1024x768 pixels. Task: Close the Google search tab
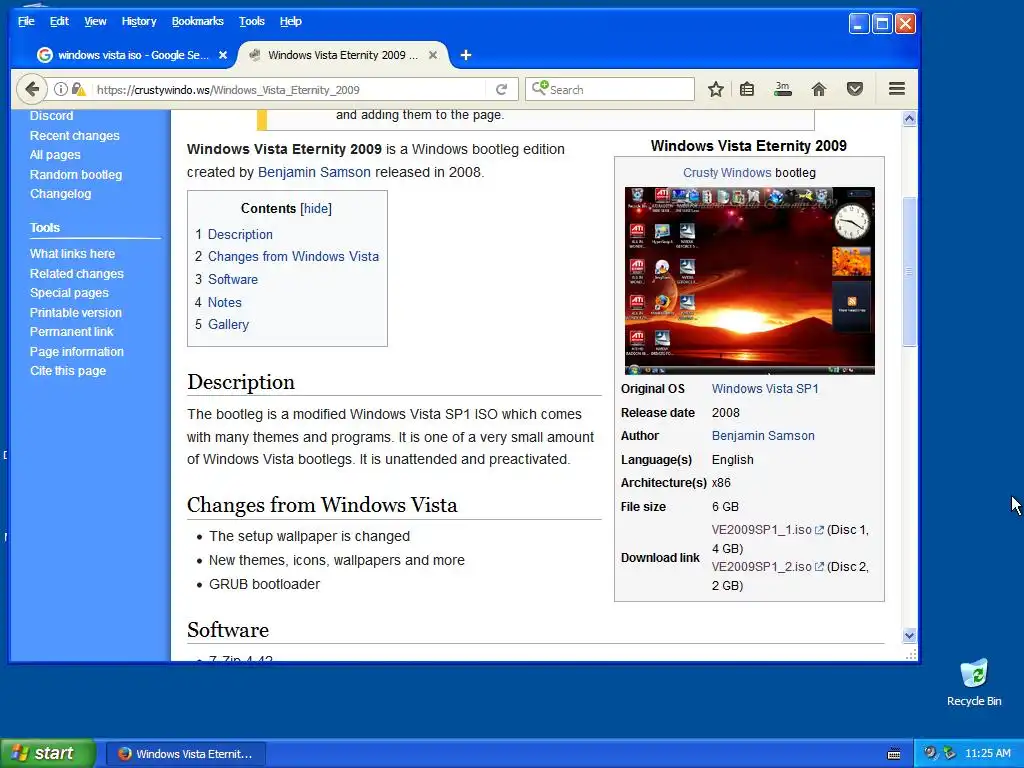(x=223, y=55)
